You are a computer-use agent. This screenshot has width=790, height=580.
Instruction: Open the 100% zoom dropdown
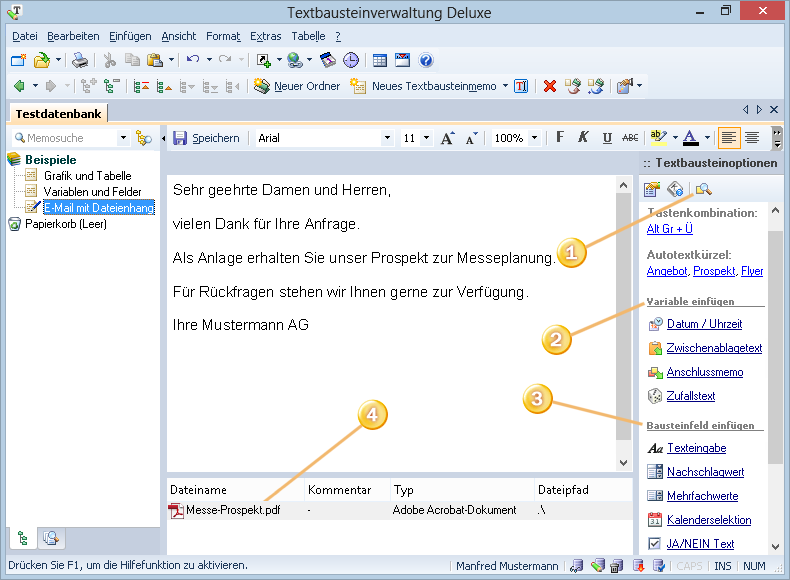[x=535, y=138]
